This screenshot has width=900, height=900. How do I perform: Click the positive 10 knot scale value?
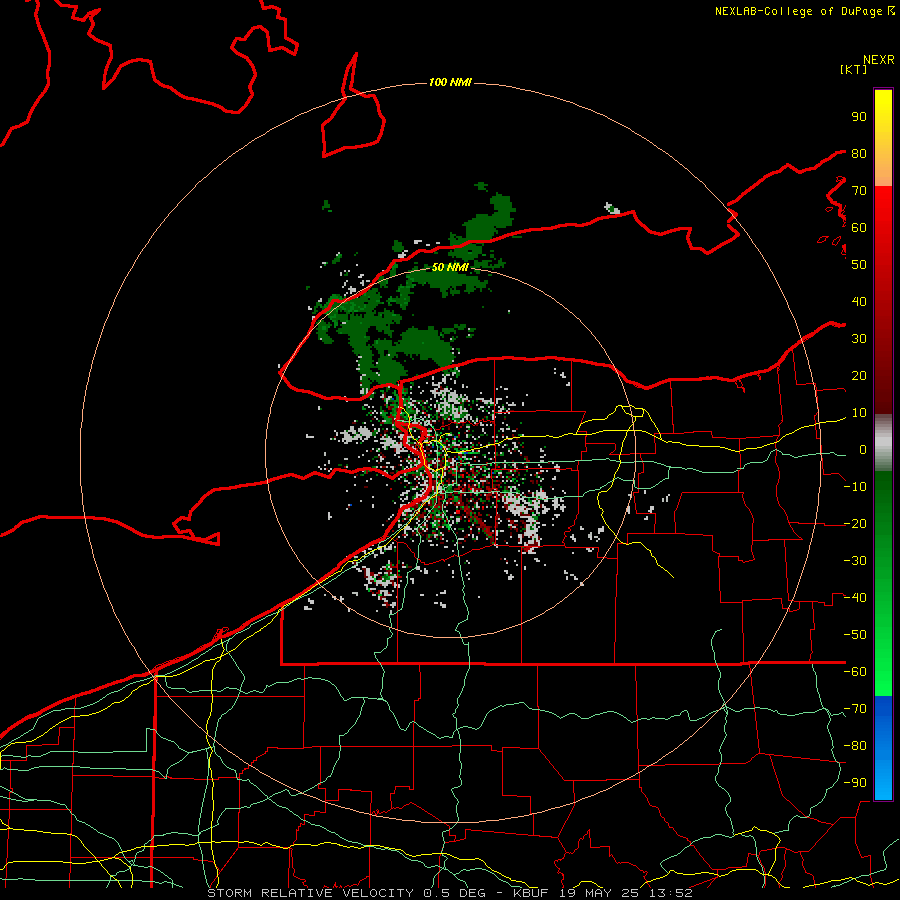[x=859, y=413]
